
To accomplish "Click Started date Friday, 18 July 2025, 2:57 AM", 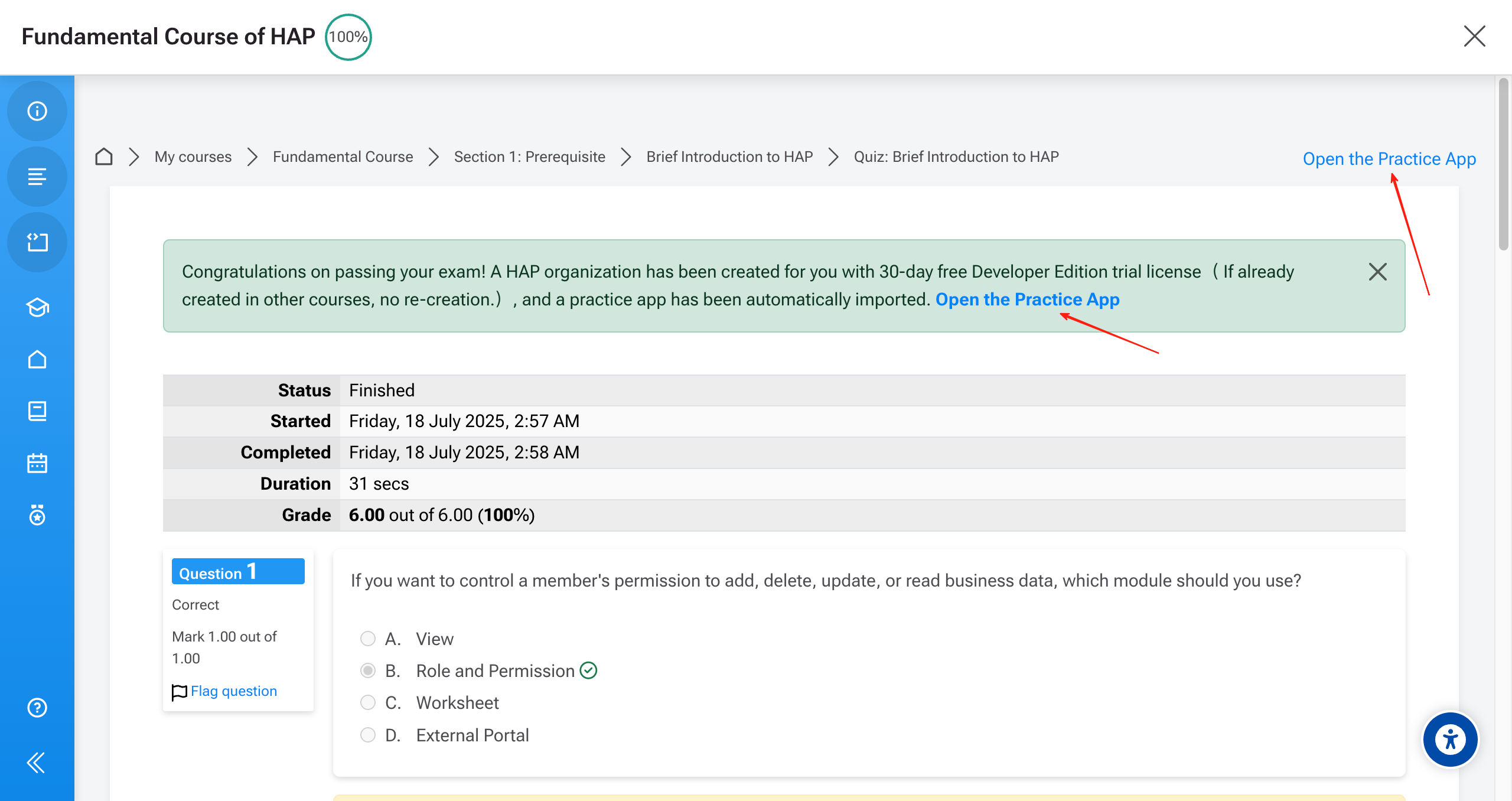I will (x=464, y=421).
